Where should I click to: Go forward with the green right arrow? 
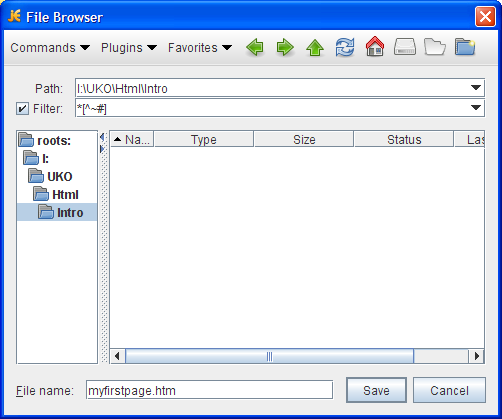(x=285, y=47)
